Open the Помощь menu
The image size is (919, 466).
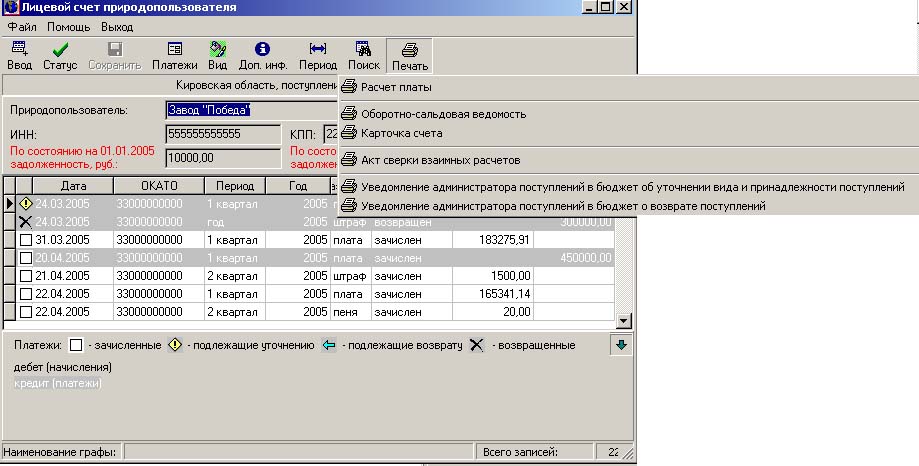tap(68, 26)
